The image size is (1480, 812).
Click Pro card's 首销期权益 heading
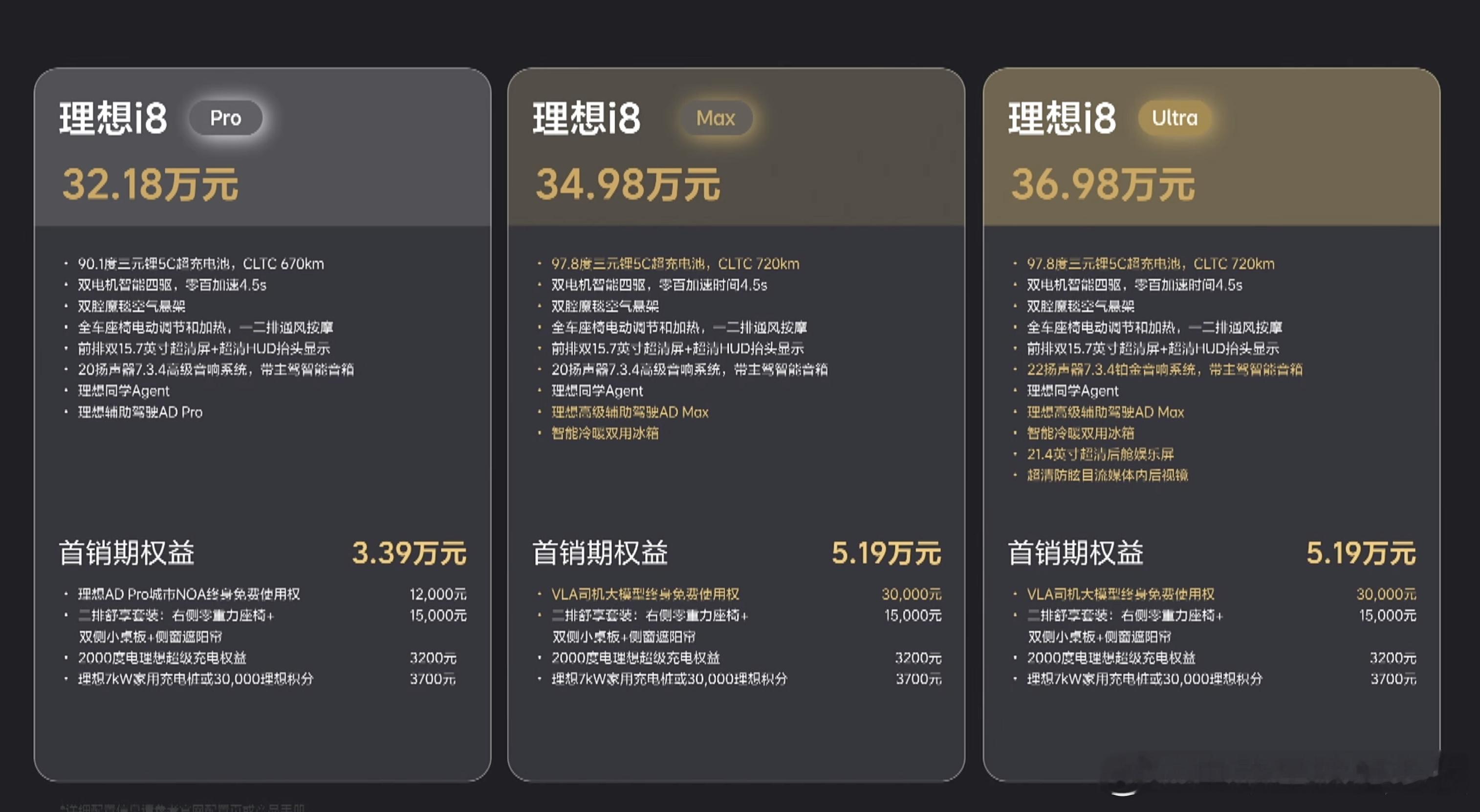(x=127, y=553)
